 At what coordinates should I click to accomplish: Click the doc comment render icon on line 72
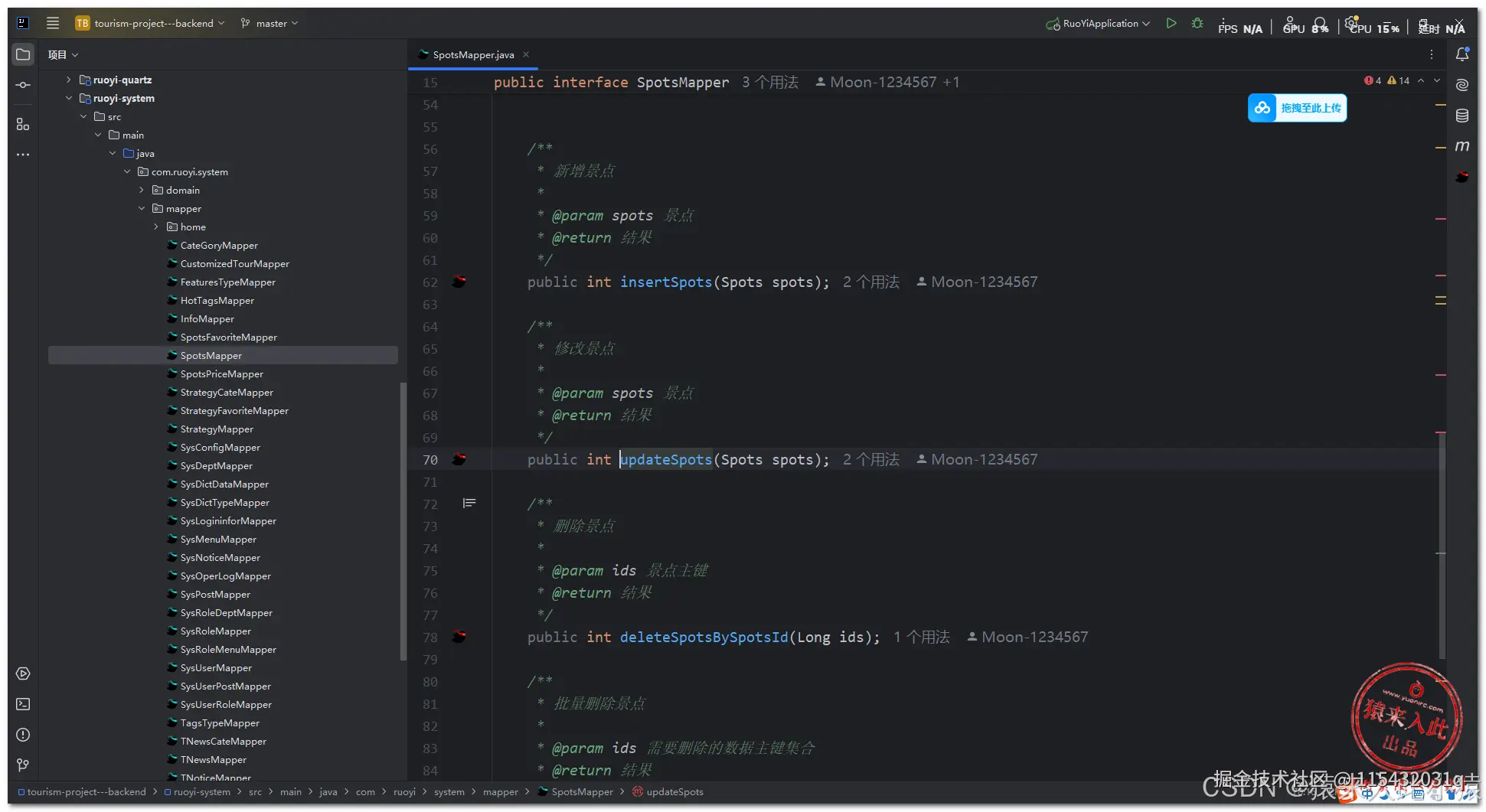point(469,504)
